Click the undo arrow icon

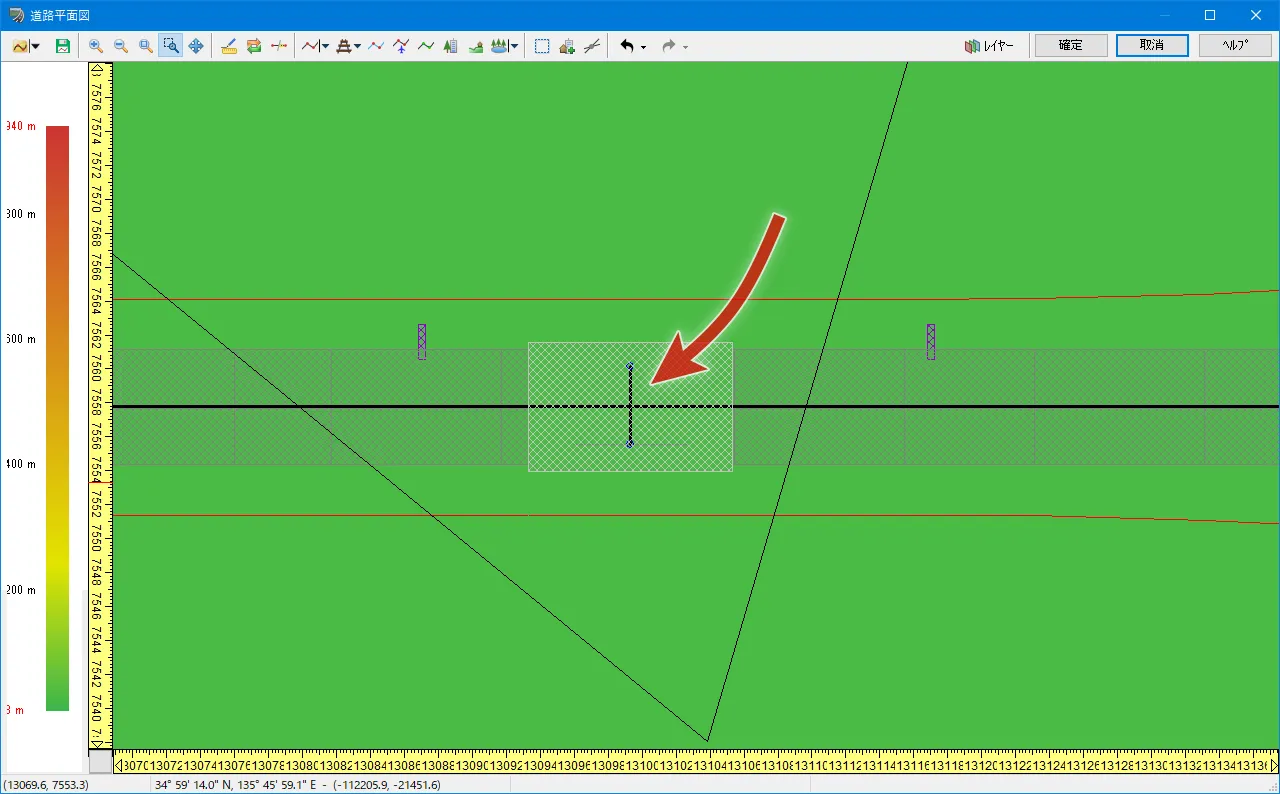(627, 46)
